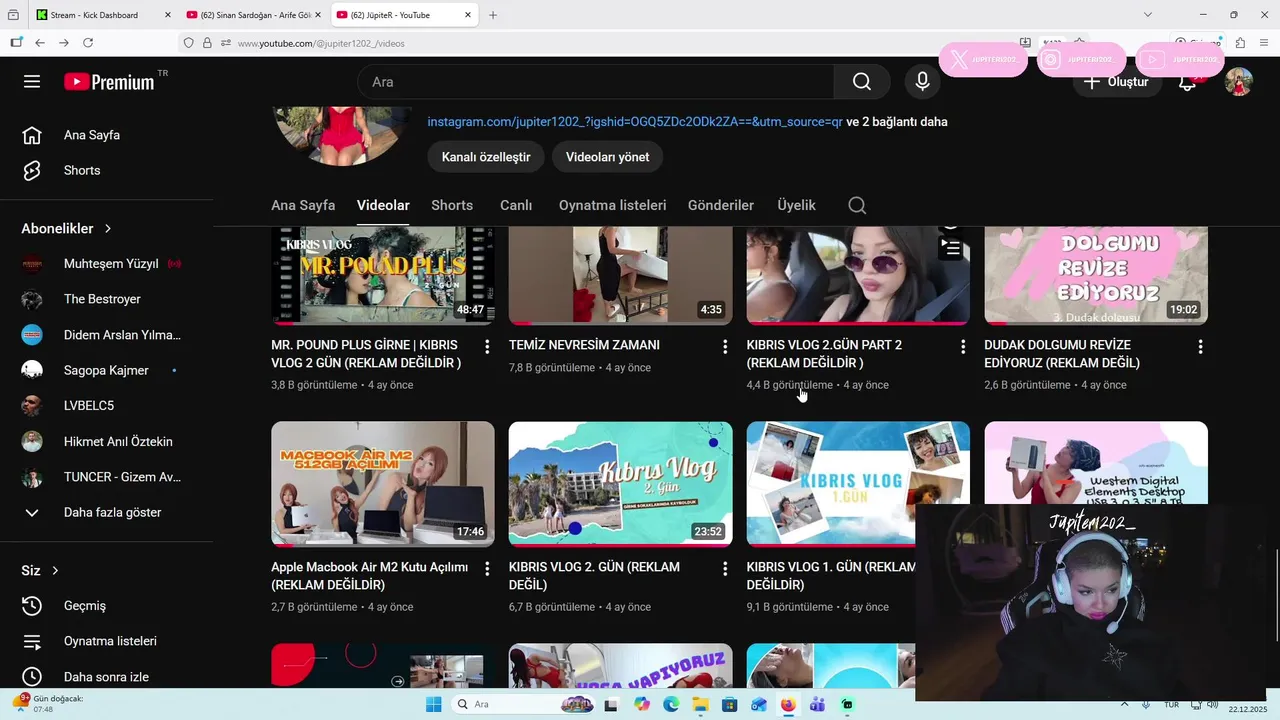This screenshot has height=720, width=1280.
Task: Play Macbook Air M2 512GB Açılımı thumbnail
Action: click(383, 484)
